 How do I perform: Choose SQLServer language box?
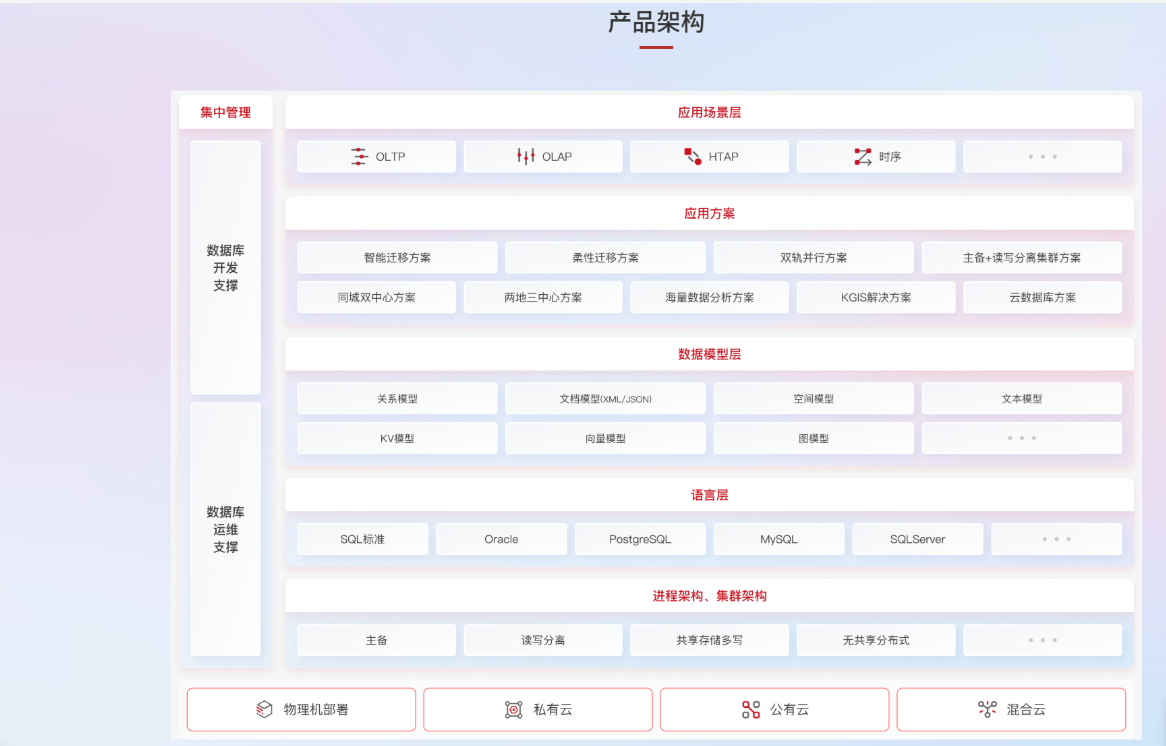click(918, 539)
